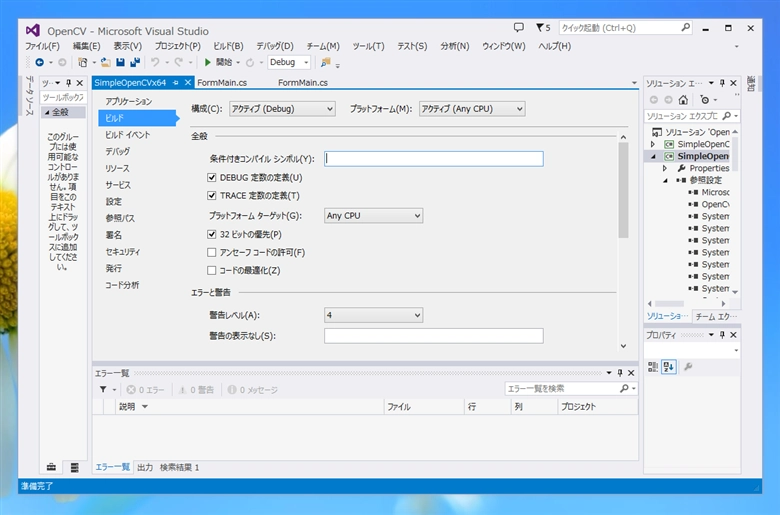The width and height of the screenshot is (780, 515).
Task: Select the デバッグ settings page
Action: pyautogui.click(x=117, y=151)
